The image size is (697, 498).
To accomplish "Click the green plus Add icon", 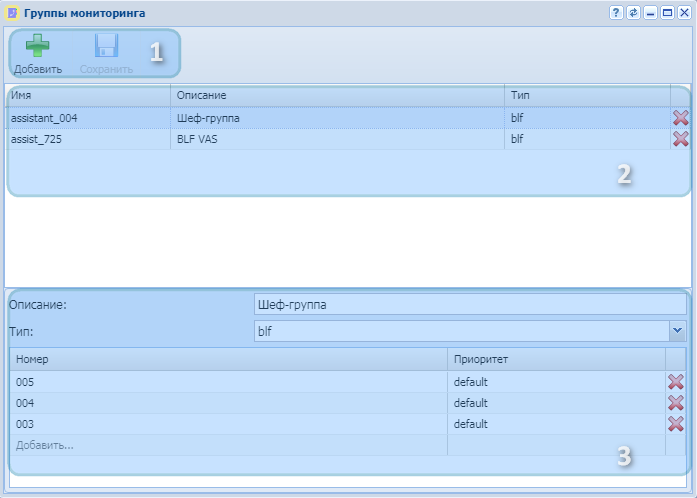I will (38, 47).
